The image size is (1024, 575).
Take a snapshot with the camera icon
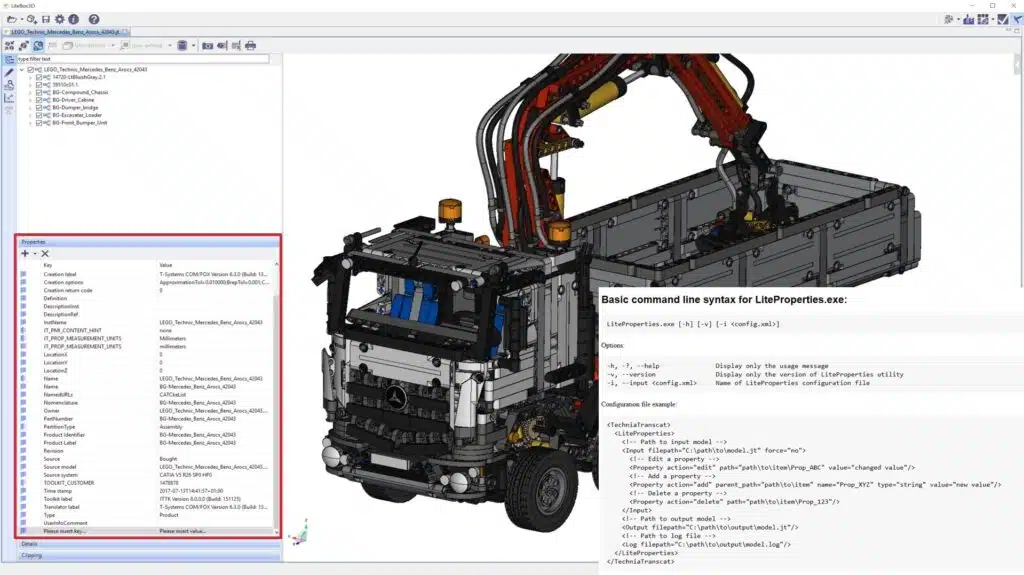tap(207, 46)
